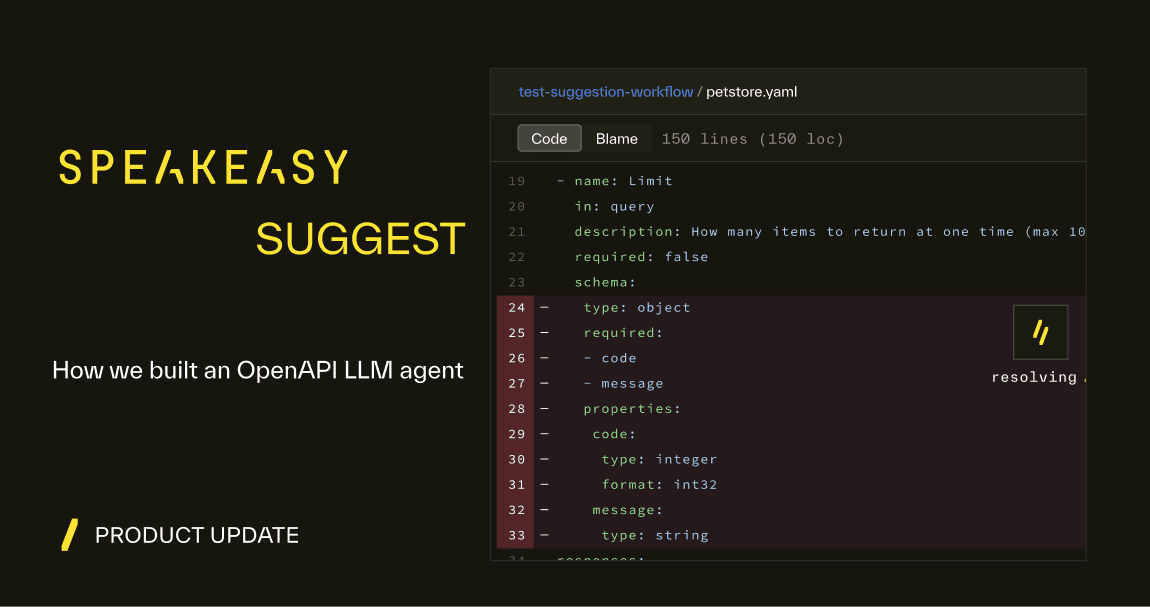Screen dimensions: 1150x607
Task: Select line number 22
Action: [x=516, y=257]
